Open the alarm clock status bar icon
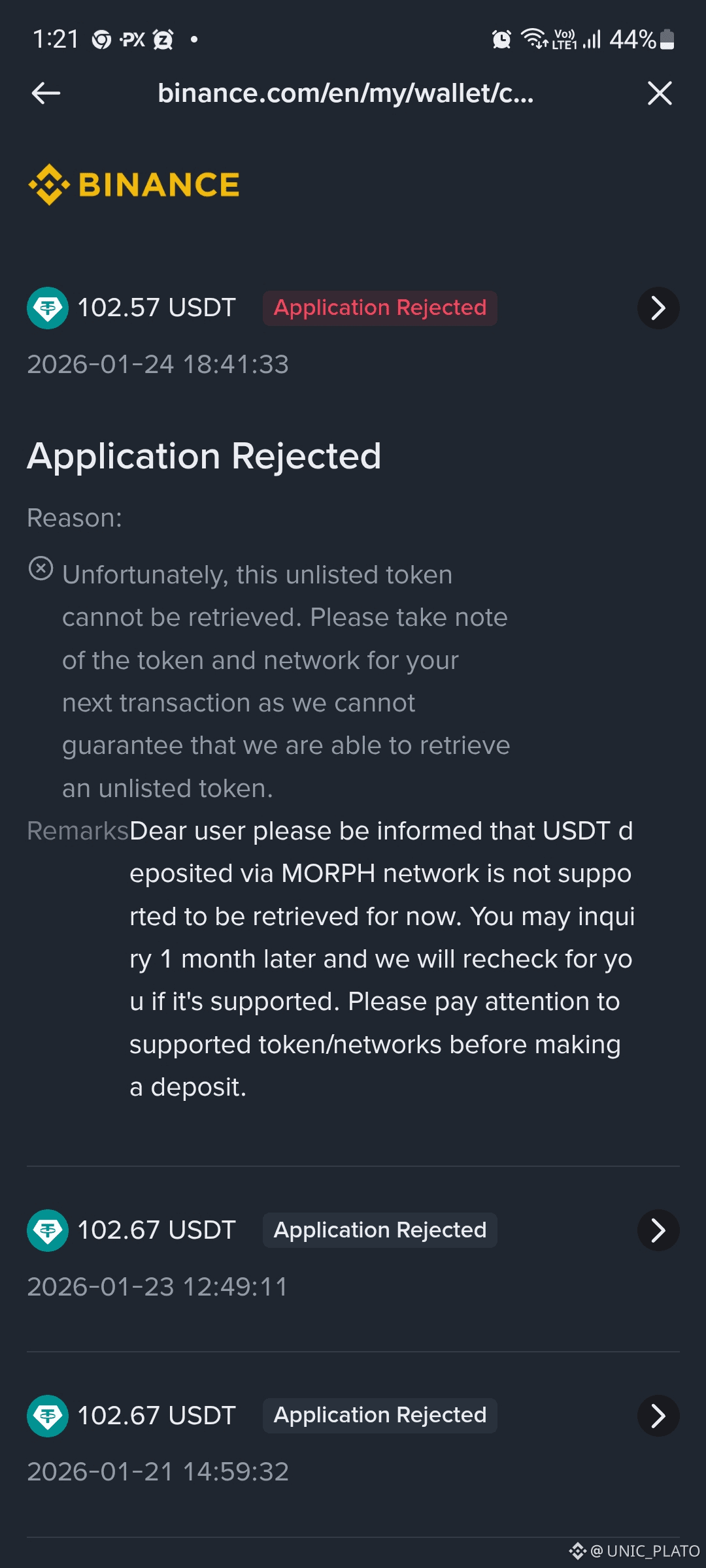706x1568 pixels. 501,39
